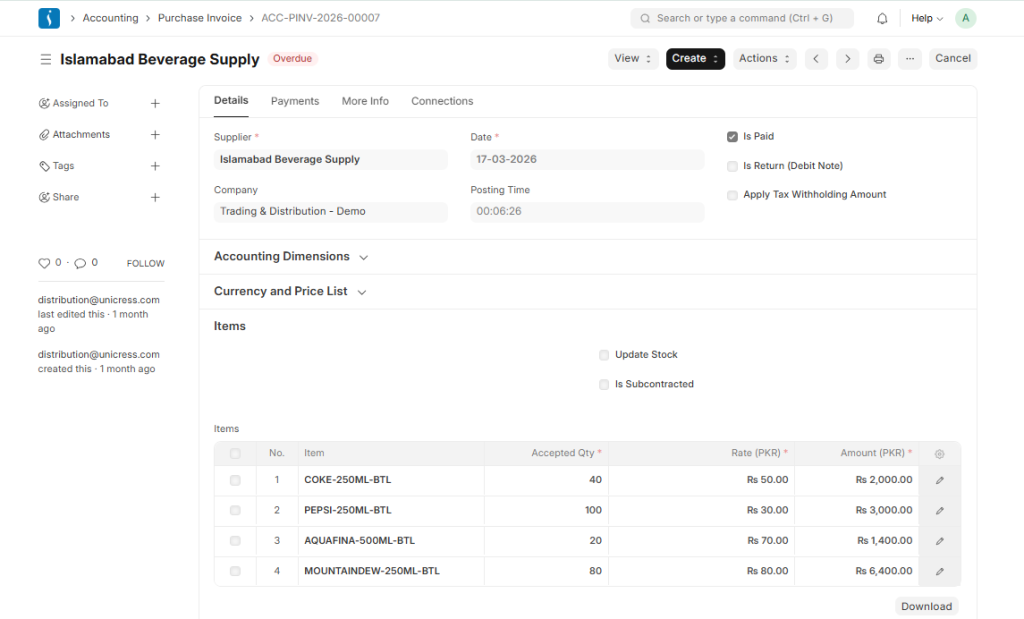Viewport: 1024px width, 619px height.
Task: Switch to the Connections tab
Action: pyautogui.click(x=442, y=101)
